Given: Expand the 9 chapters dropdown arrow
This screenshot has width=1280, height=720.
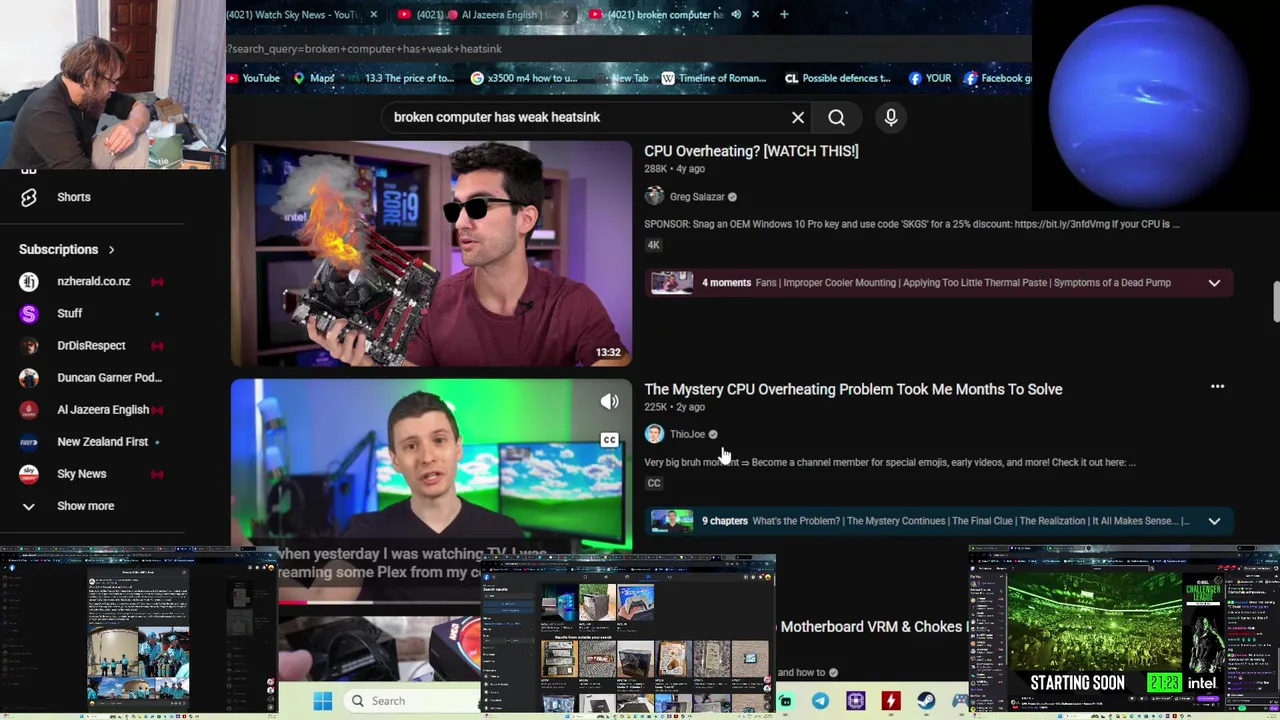Looking at the screenshot, I should pos(1214,520).
